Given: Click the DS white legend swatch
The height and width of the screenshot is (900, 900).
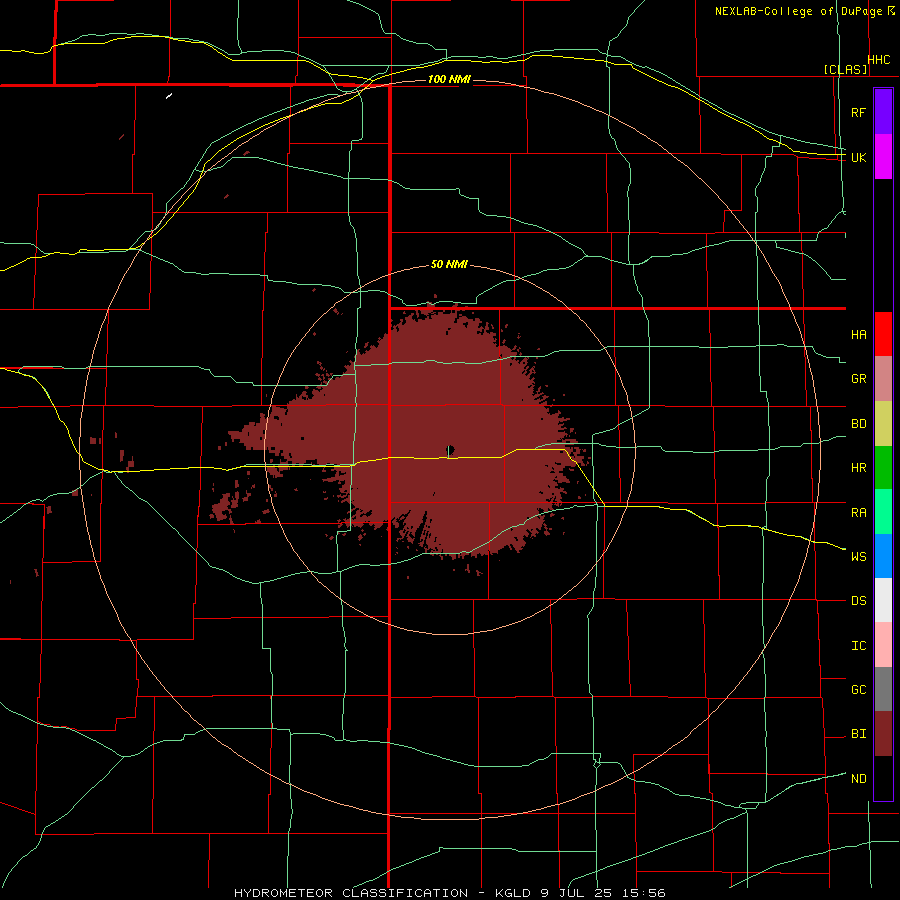Looking at the screenshot, I should 883,600.
